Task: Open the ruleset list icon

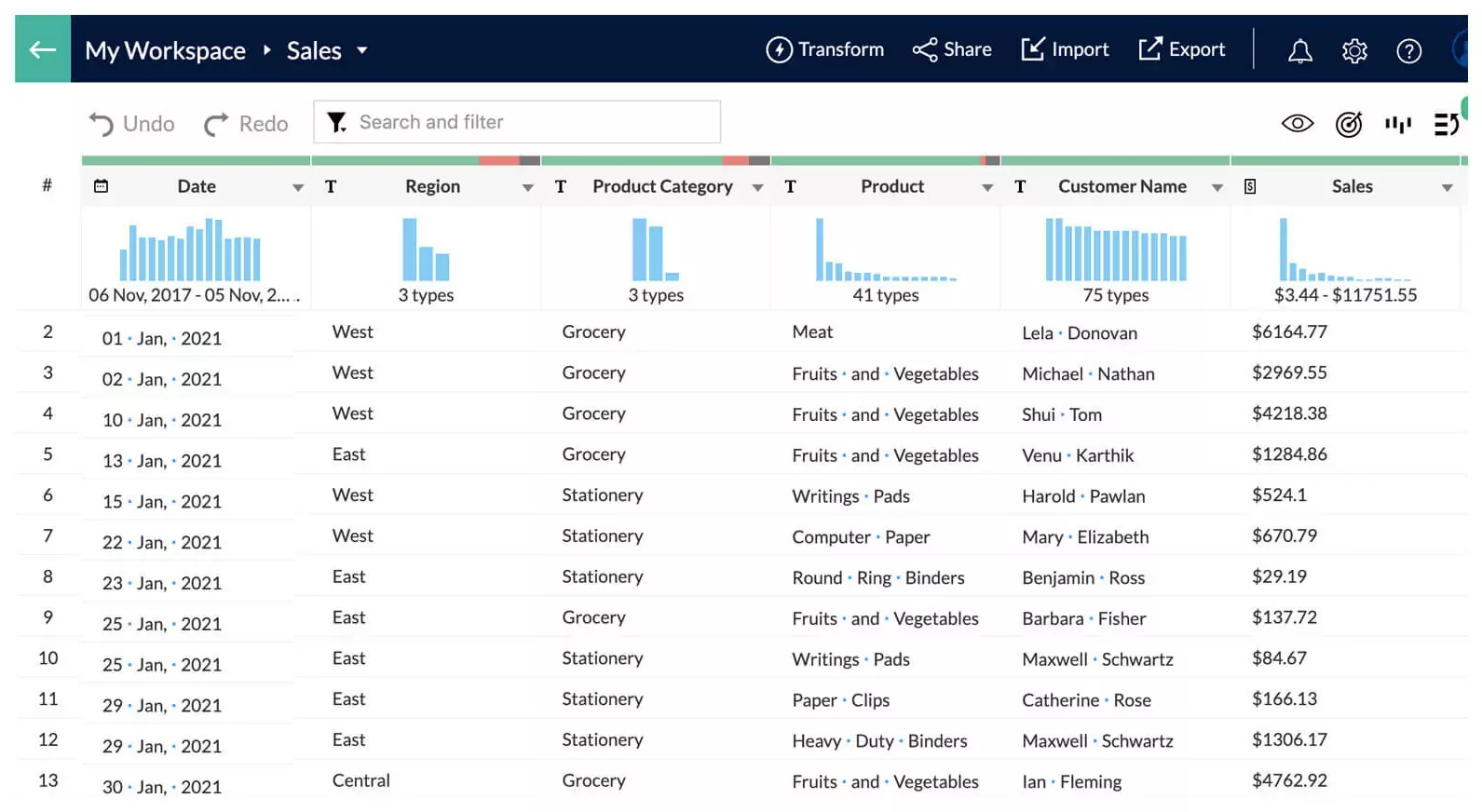Action: [x=1446, y=124]
